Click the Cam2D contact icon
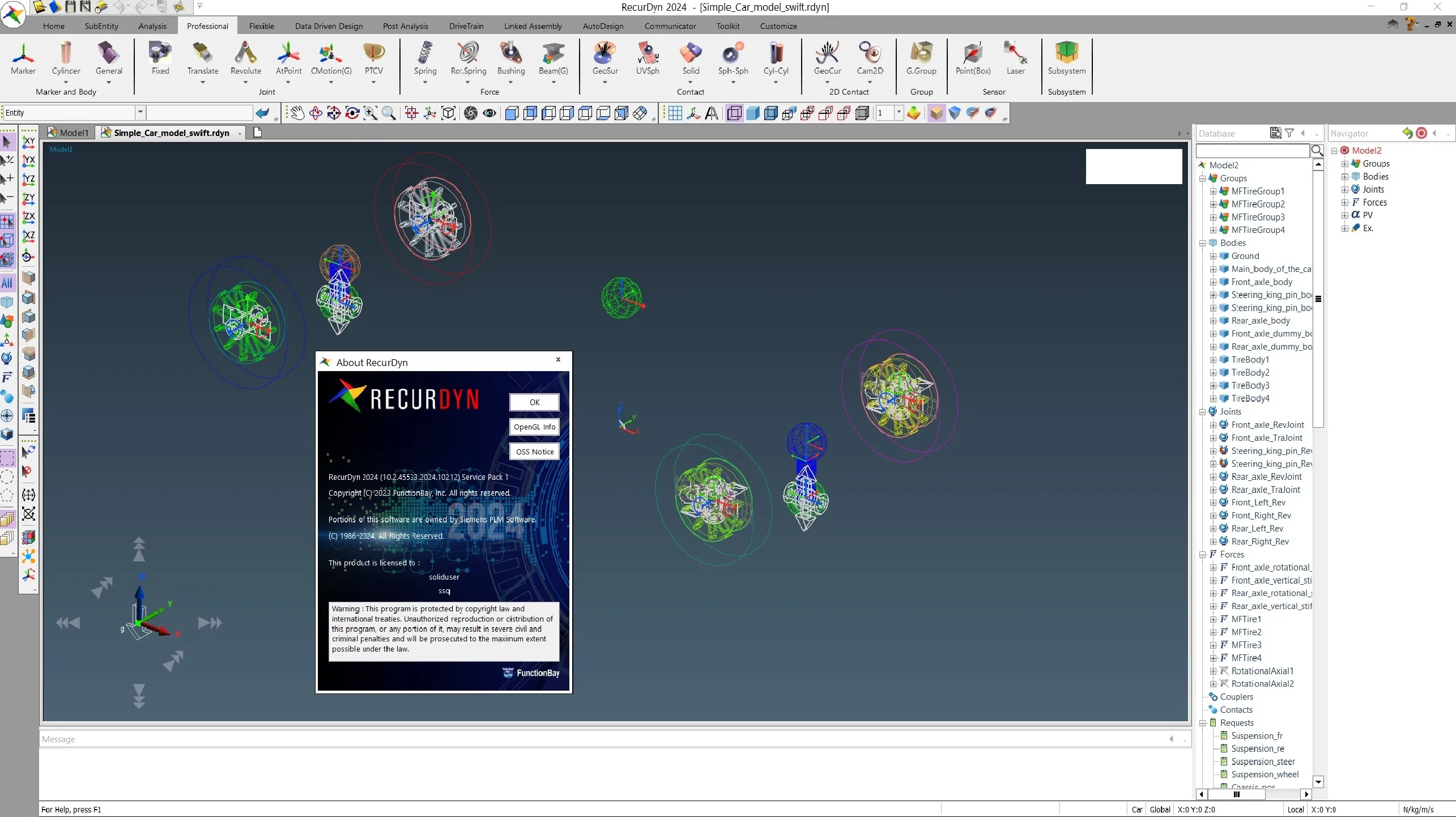The width and height of the screenshot is (1456, 817). [870, 58]
